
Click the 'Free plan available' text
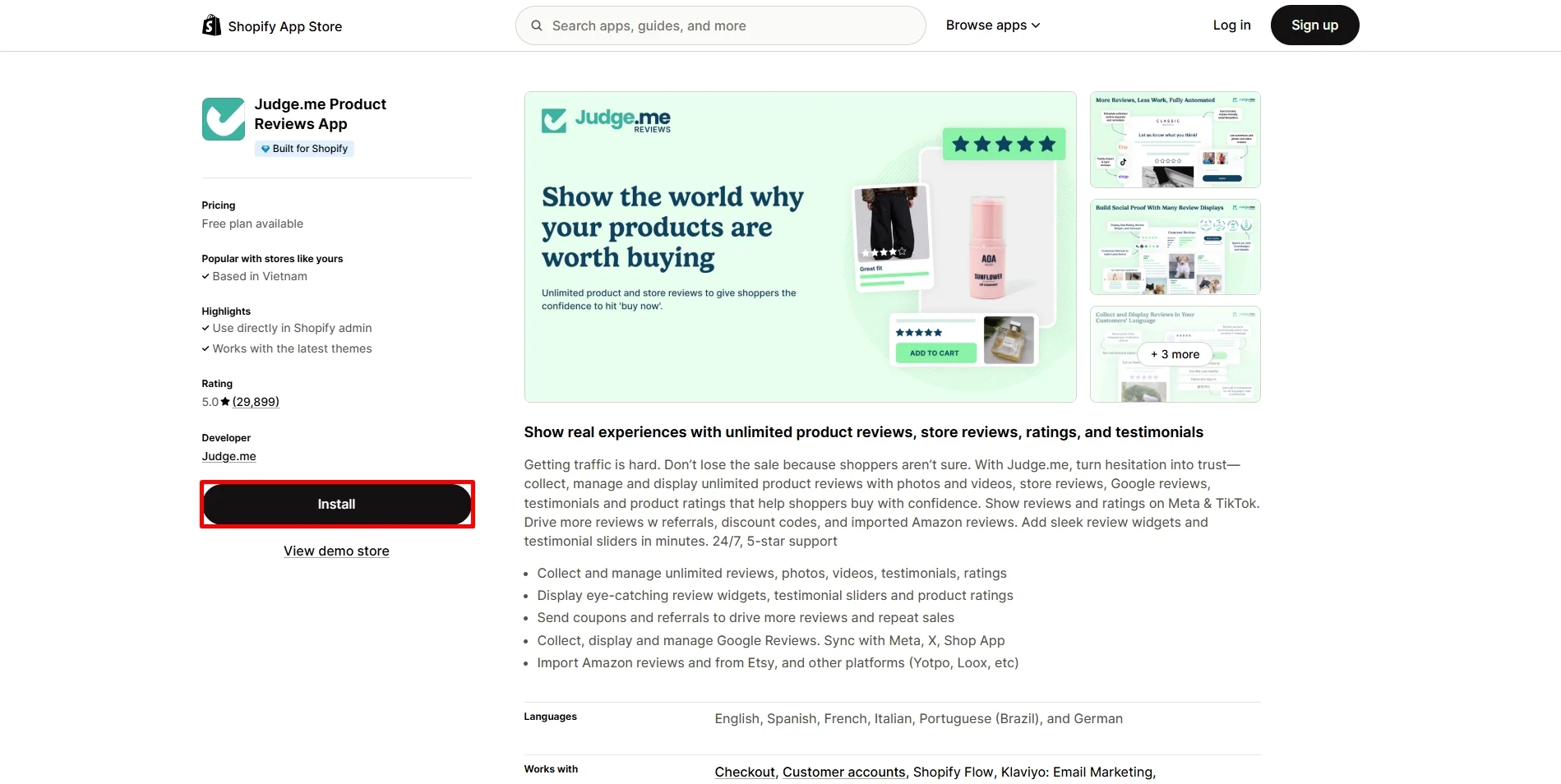252,224
